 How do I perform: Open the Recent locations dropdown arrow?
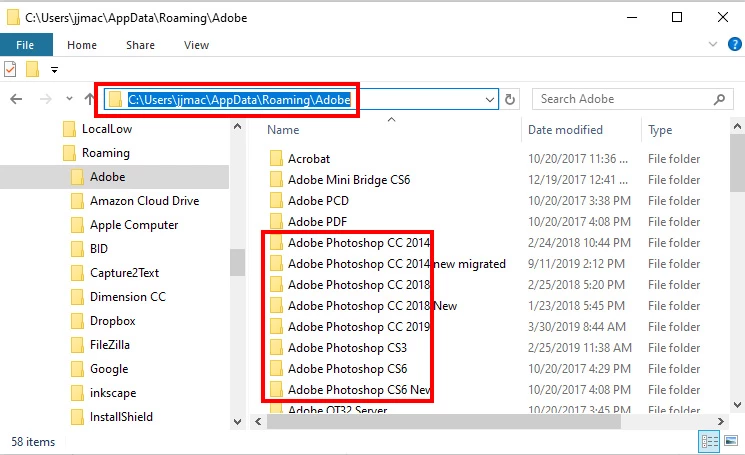[x=69, y=99]
